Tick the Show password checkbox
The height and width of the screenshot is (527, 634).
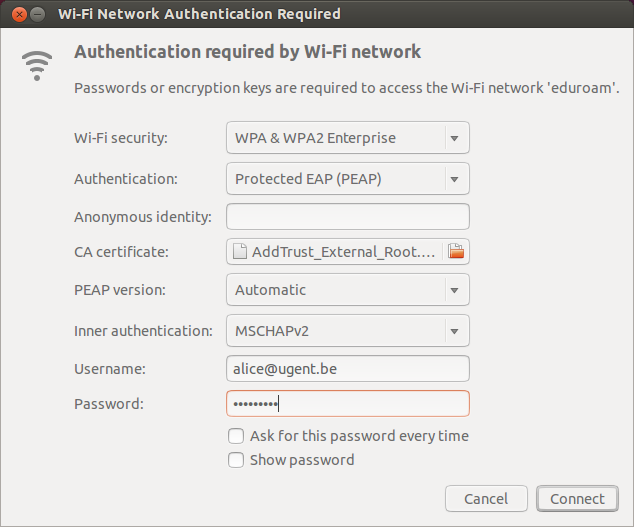point(236,460)
